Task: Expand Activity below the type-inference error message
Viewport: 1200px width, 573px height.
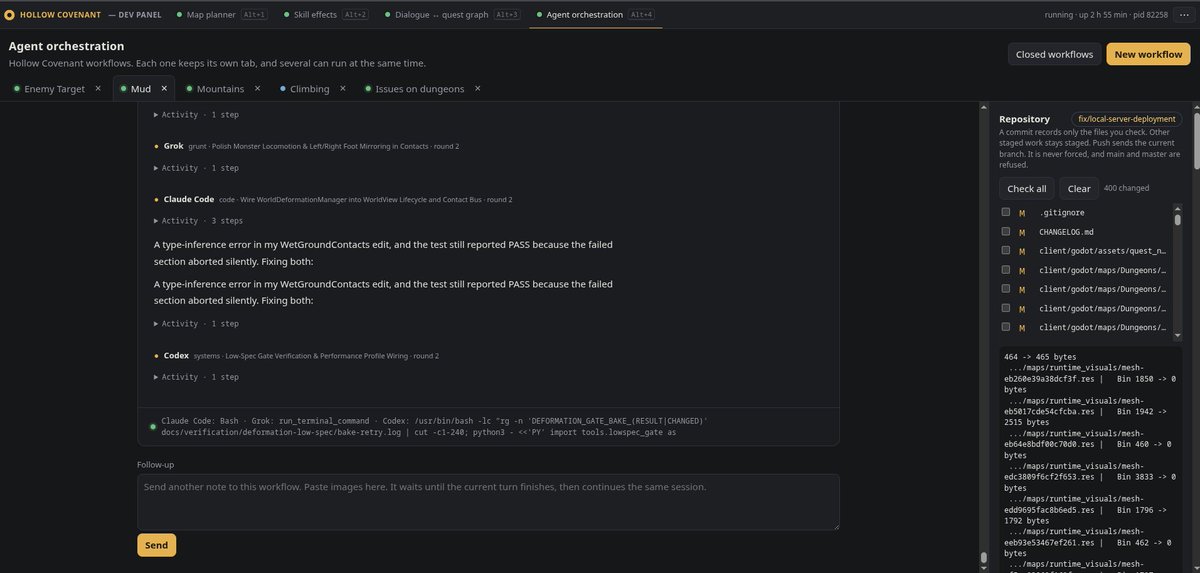Action: click(196, 324)
